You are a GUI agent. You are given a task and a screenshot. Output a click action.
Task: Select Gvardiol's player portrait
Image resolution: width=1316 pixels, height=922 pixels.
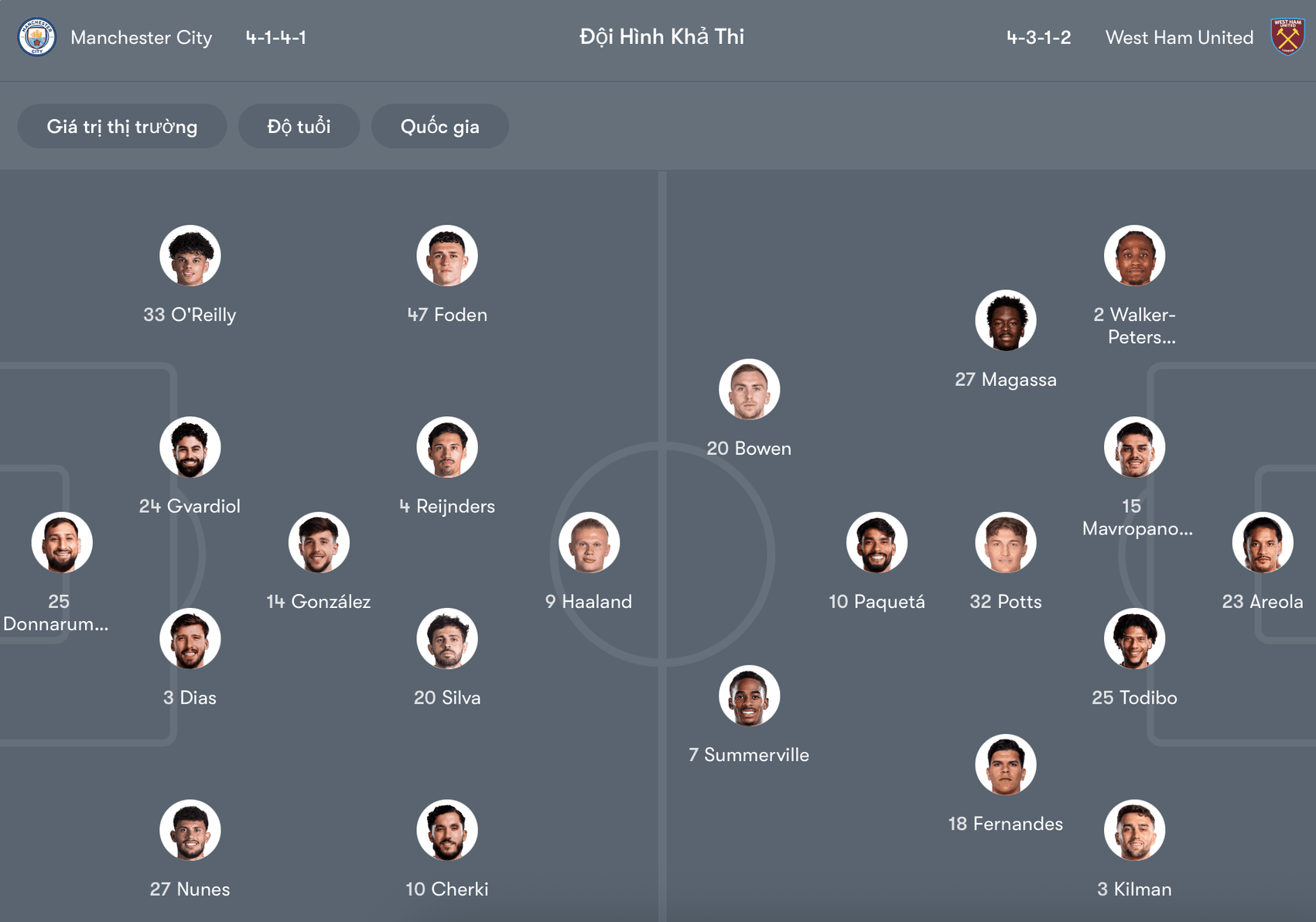190,447
